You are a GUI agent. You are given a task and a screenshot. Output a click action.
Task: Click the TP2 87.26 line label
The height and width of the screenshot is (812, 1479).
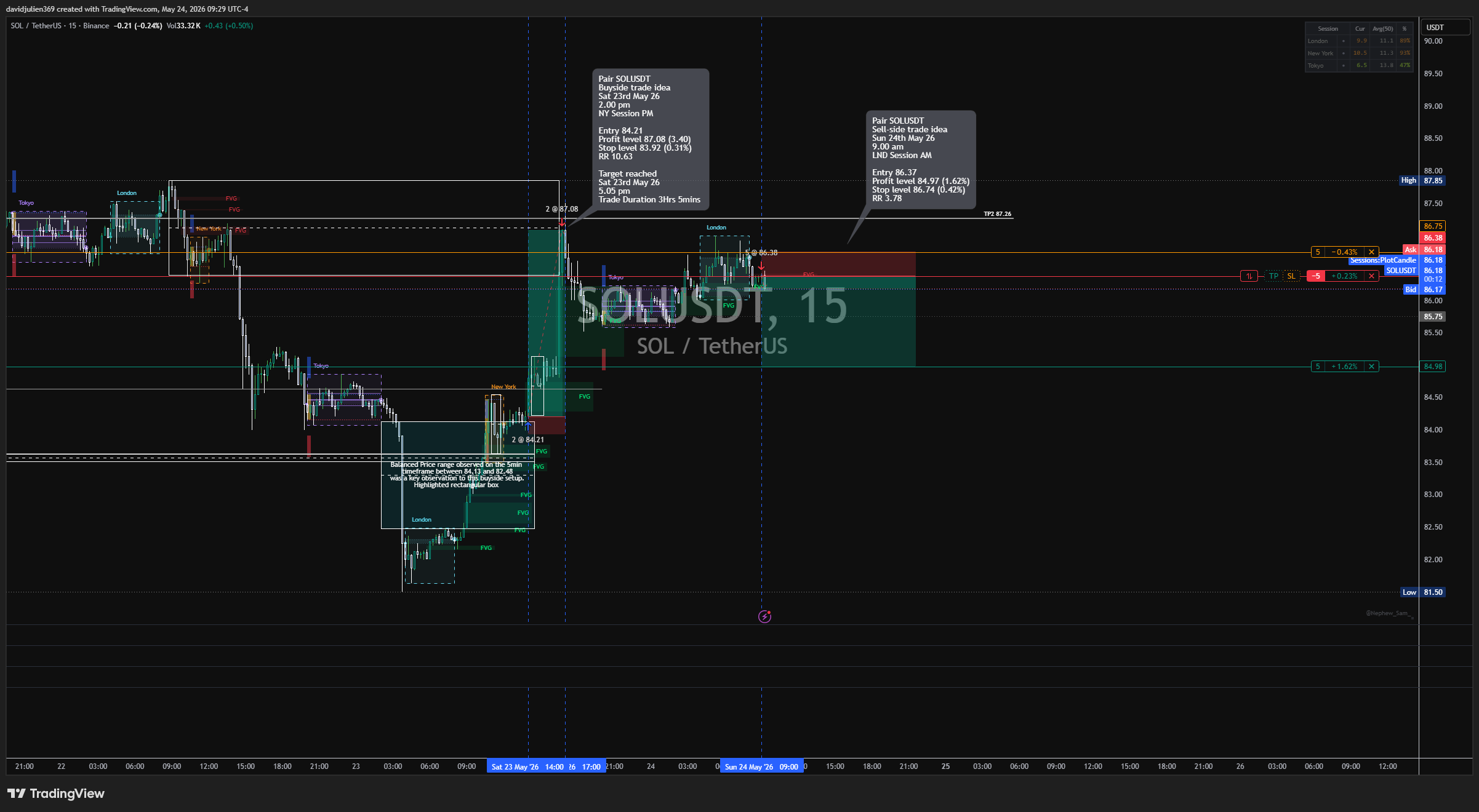997,214
